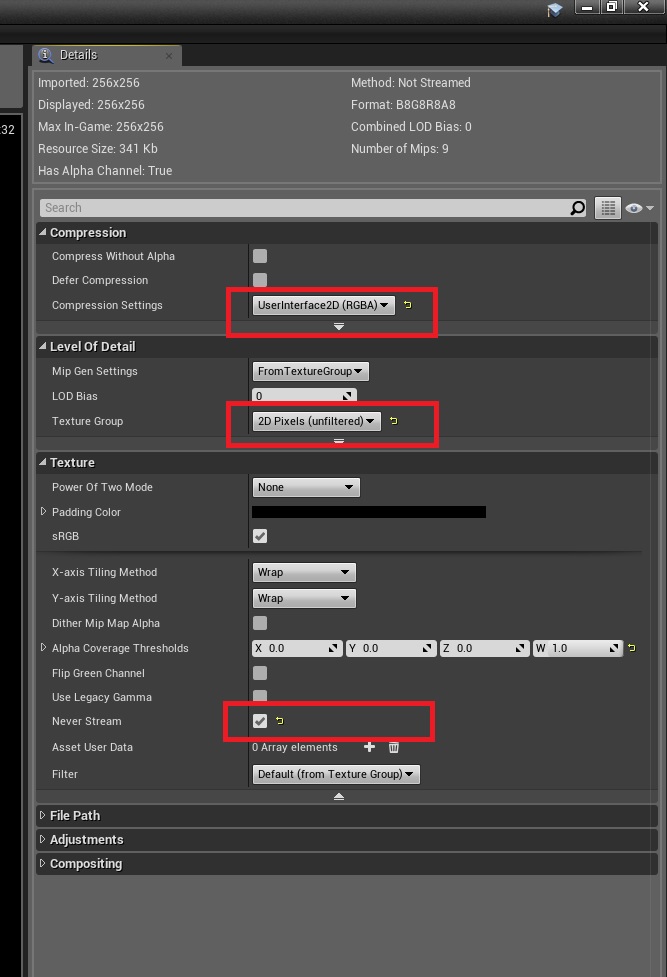This screenshot has width=667, height=977.
Task: Reset Never Stream to default arrow
Action: pos(279,721)
